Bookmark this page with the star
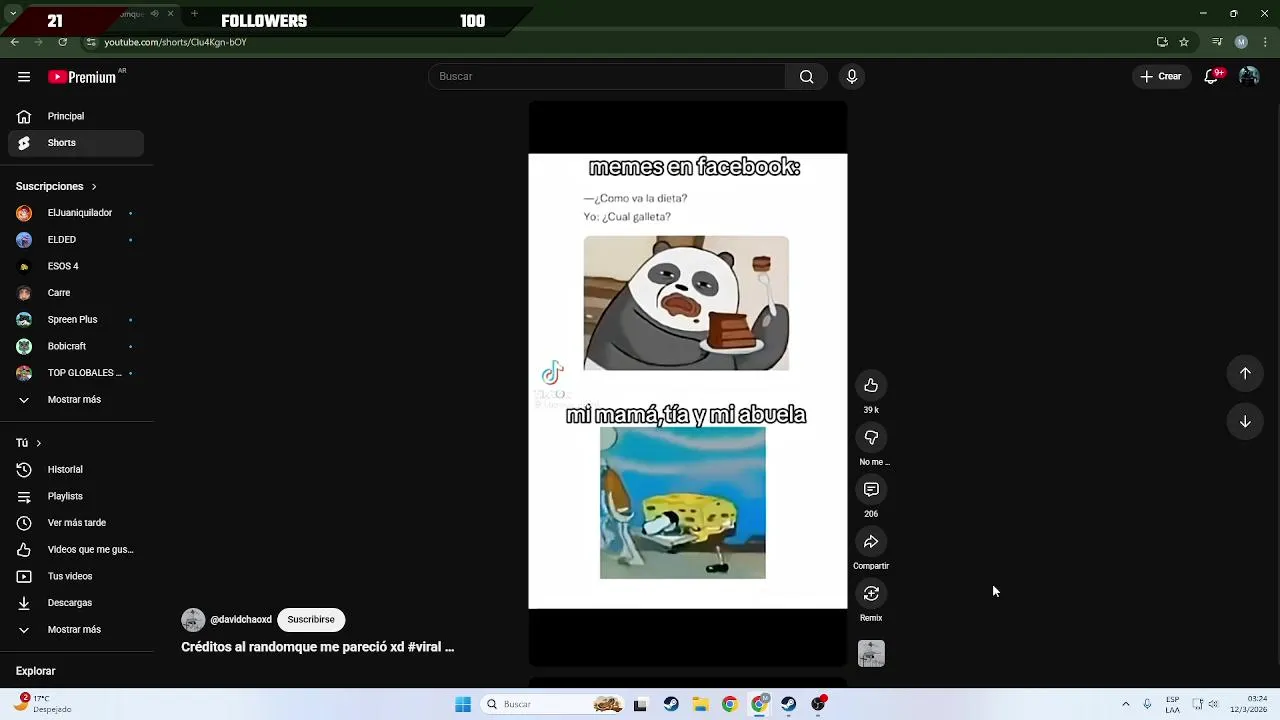1280x720 pixels. coord(1184,42)
